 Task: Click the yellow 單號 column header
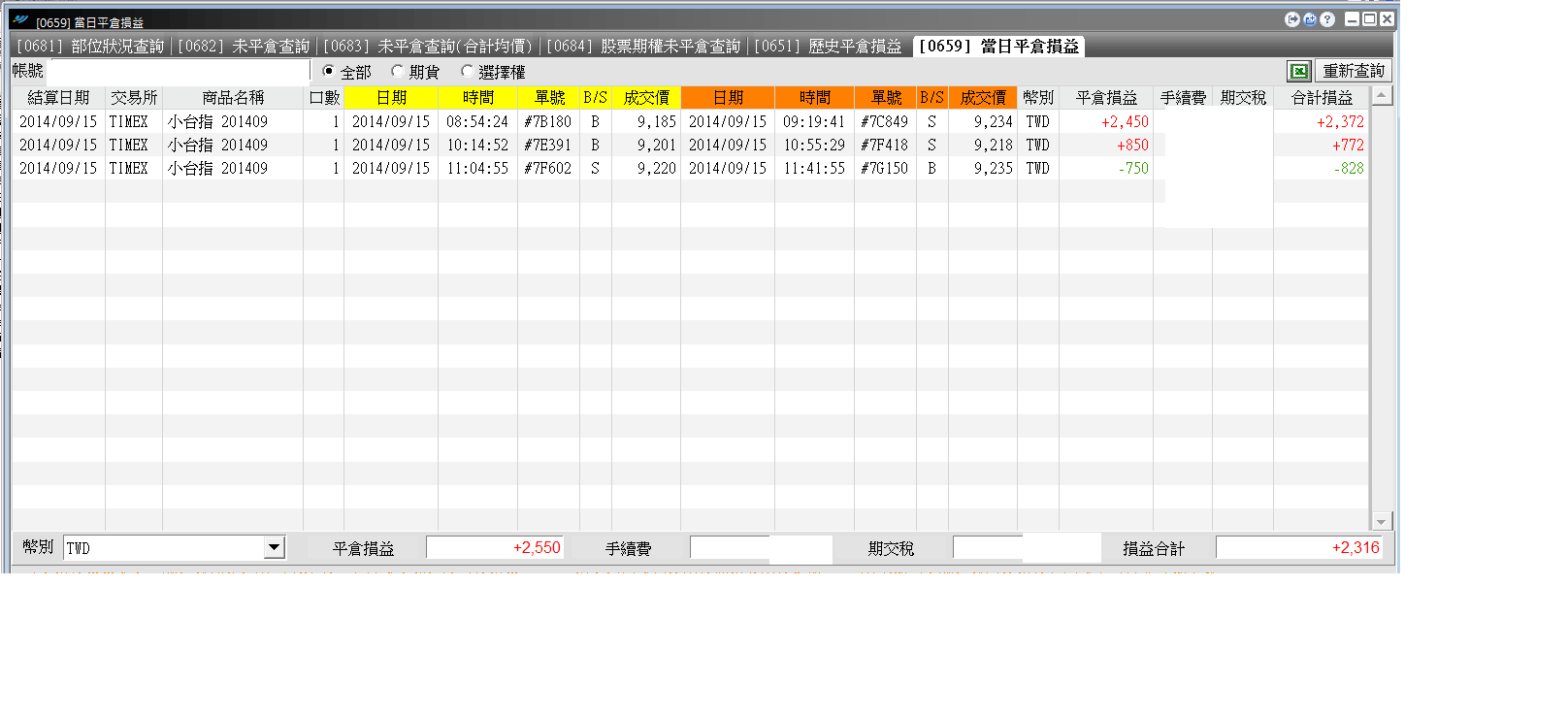pos(549,98)
